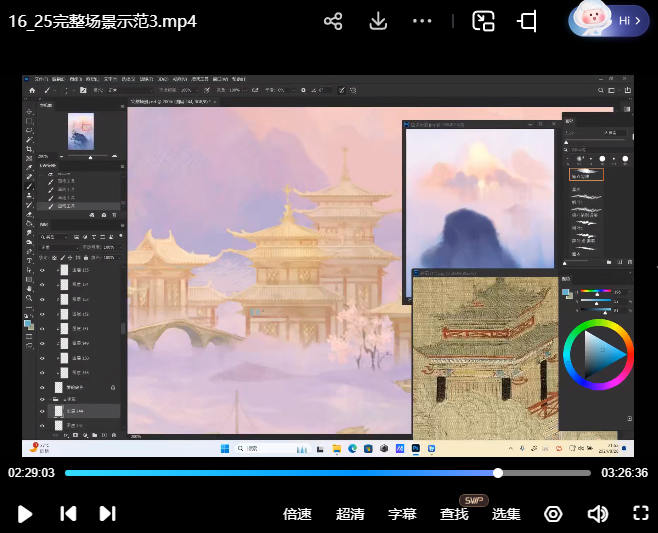Open the 字幕 subtitles menu

[x=402, y=514]
